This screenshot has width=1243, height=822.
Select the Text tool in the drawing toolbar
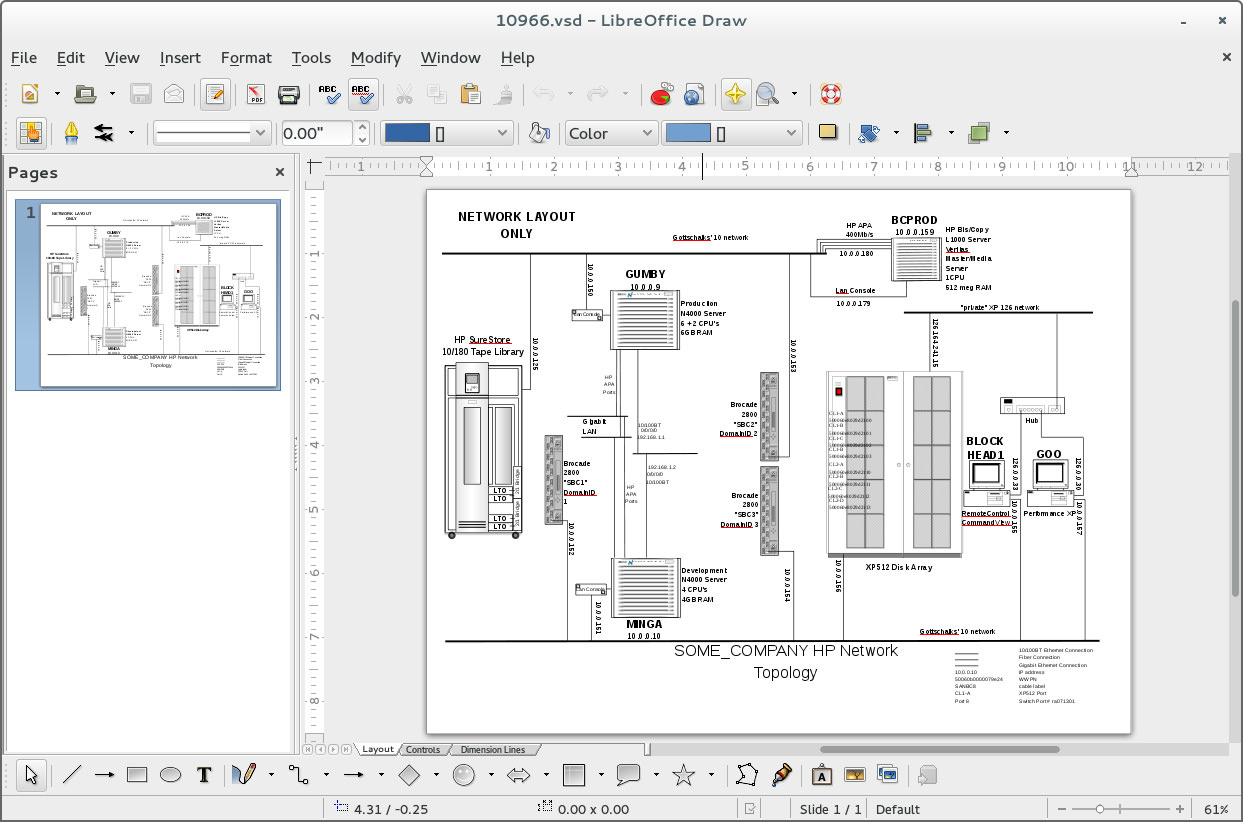click(x=204, y=774)
